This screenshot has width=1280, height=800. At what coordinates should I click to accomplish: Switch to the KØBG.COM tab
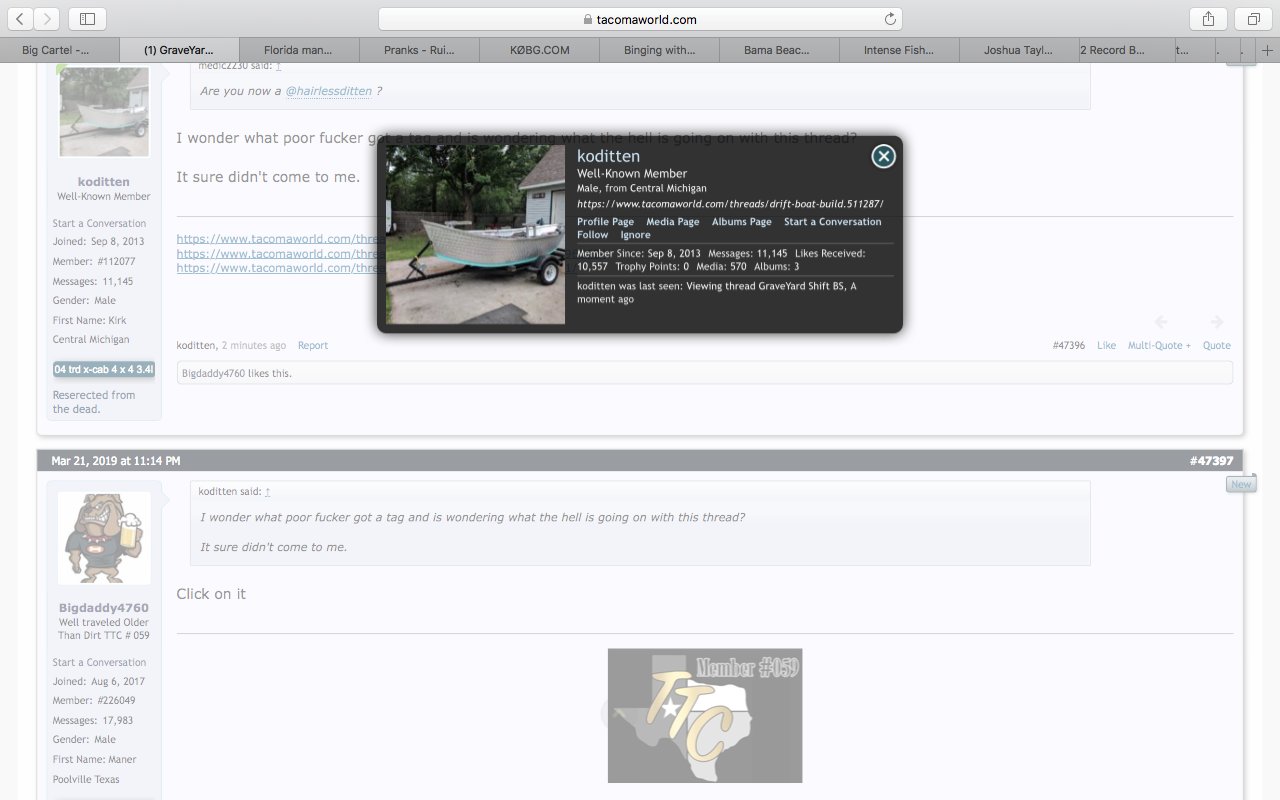(x=539, y=50)
